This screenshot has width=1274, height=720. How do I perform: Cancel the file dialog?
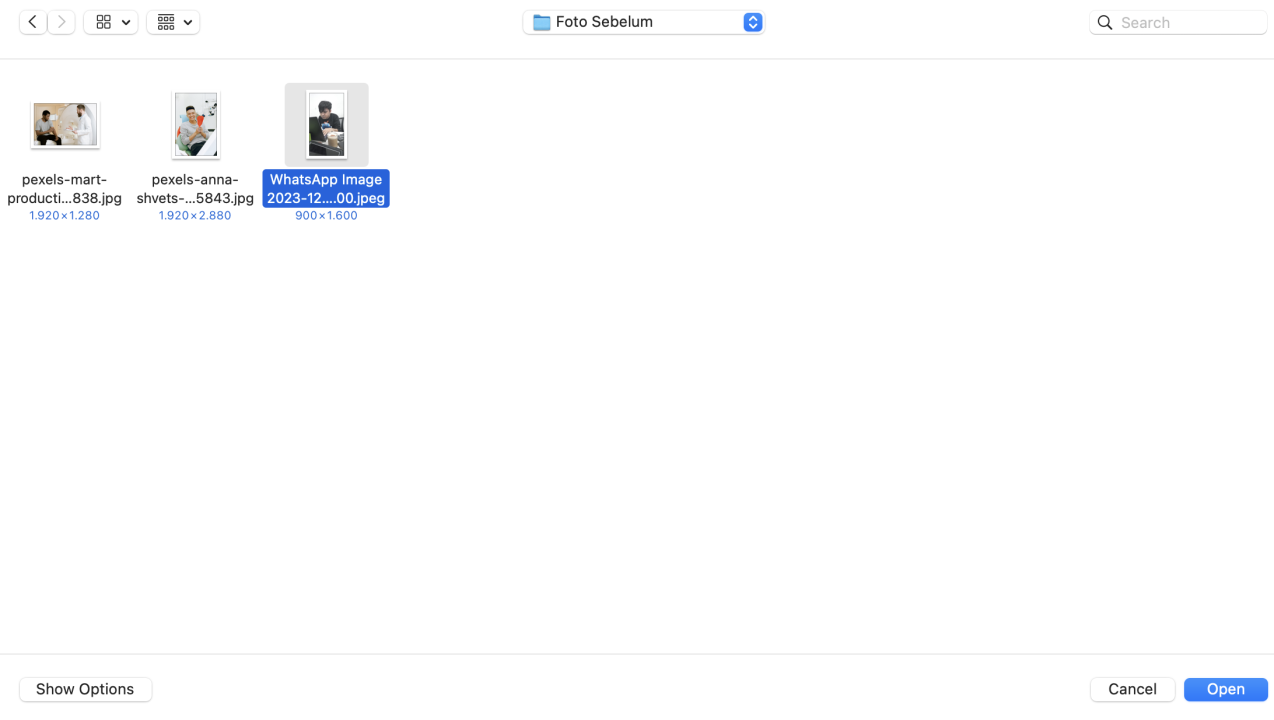click(x=1132, y=689)
